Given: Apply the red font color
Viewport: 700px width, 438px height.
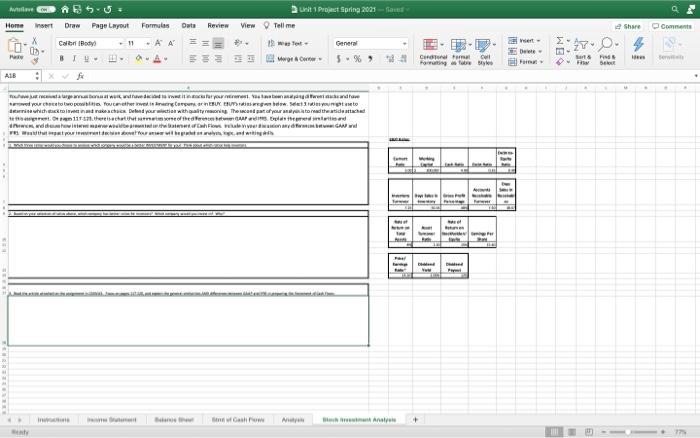Looking at the screenshot, I should pyautogui.click(x=157, y=58).
